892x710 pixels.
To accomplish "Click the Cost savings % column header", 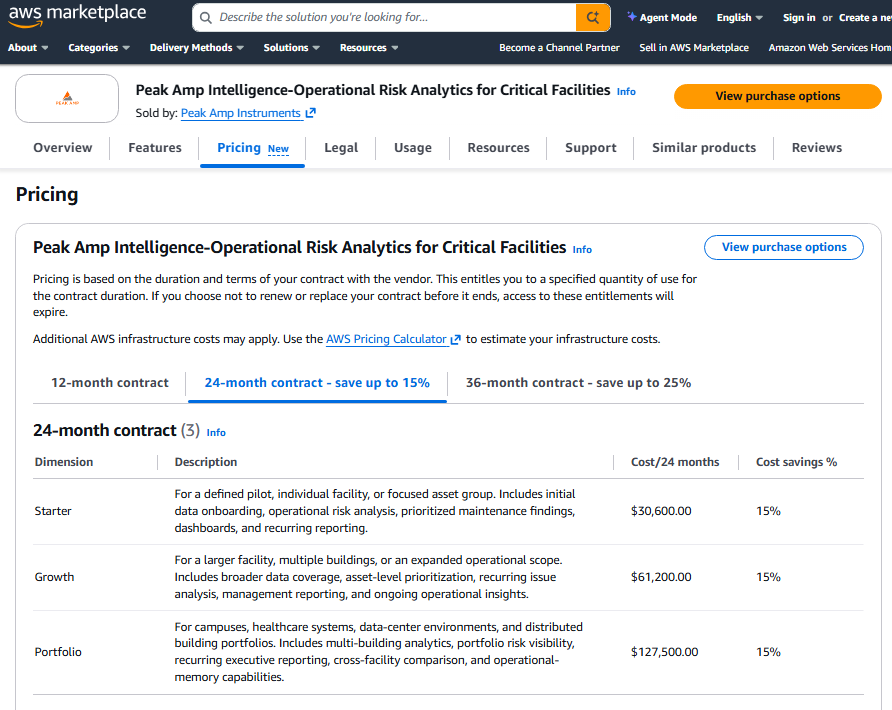I will coord(796,462).
